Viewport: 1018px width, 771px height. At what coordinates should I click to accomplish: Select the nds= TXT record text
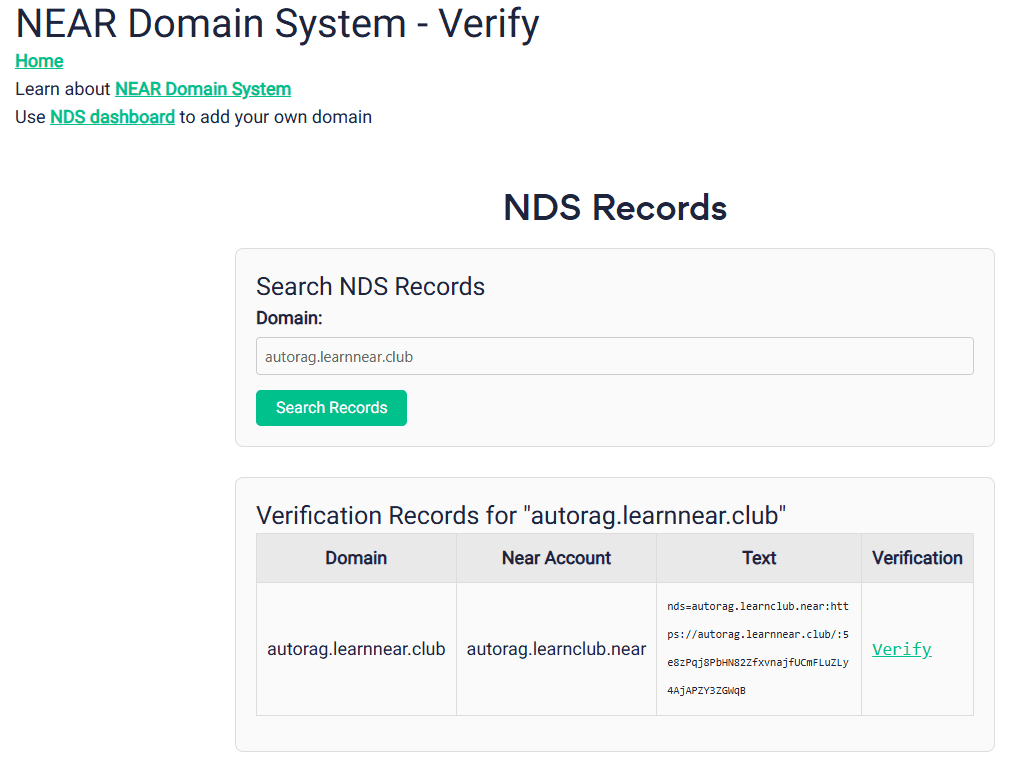click(x=758, y=648)
